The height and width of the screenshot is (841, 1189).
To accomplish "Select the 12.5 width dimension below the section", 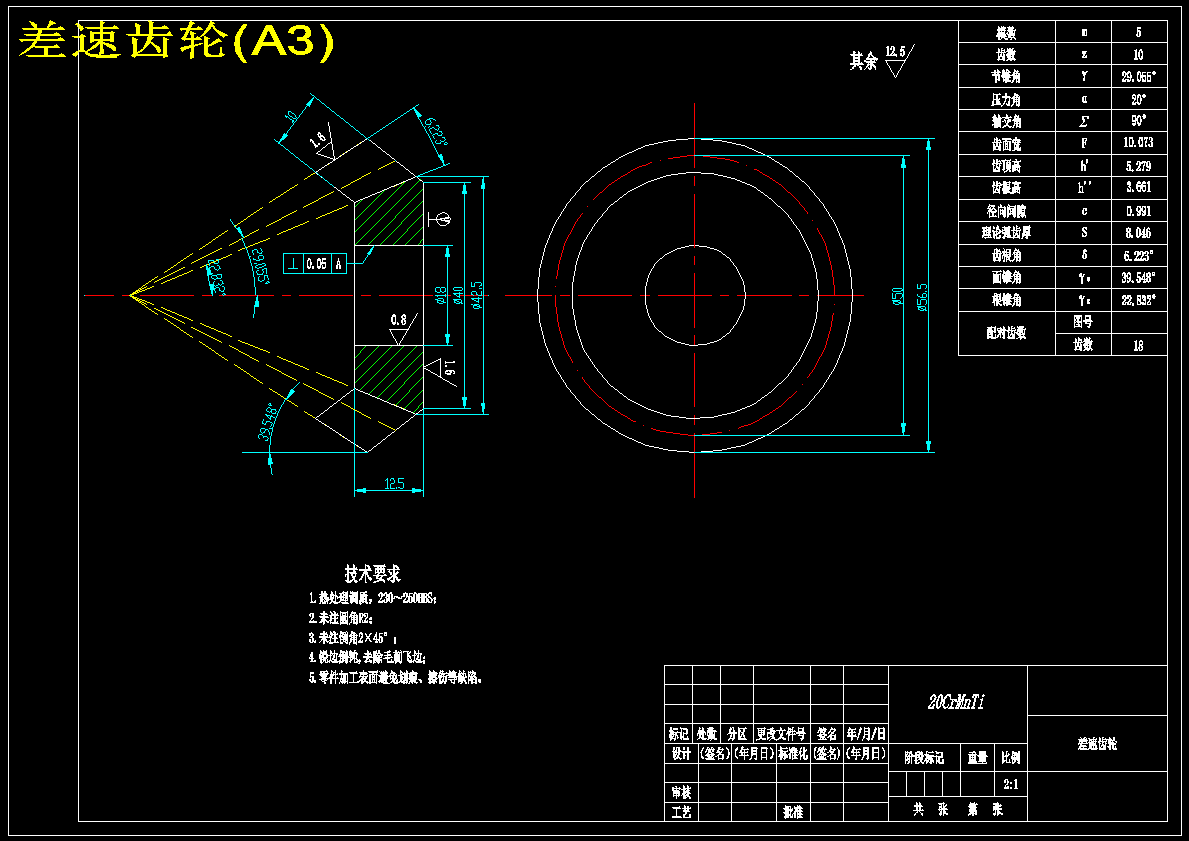I will [394, 484].
